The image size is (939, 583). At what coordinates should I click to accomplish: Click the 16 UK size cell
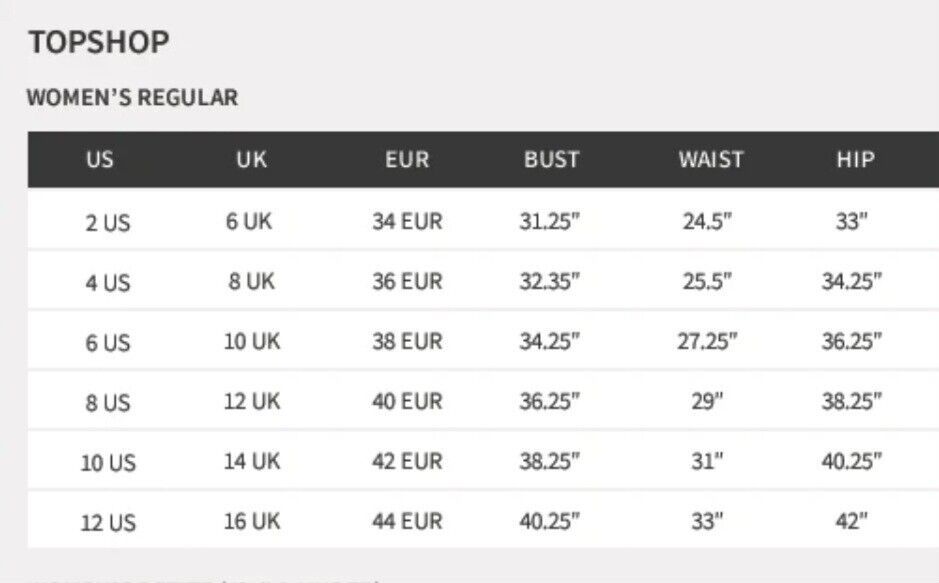pyautogui.click(x=252, y=521)
